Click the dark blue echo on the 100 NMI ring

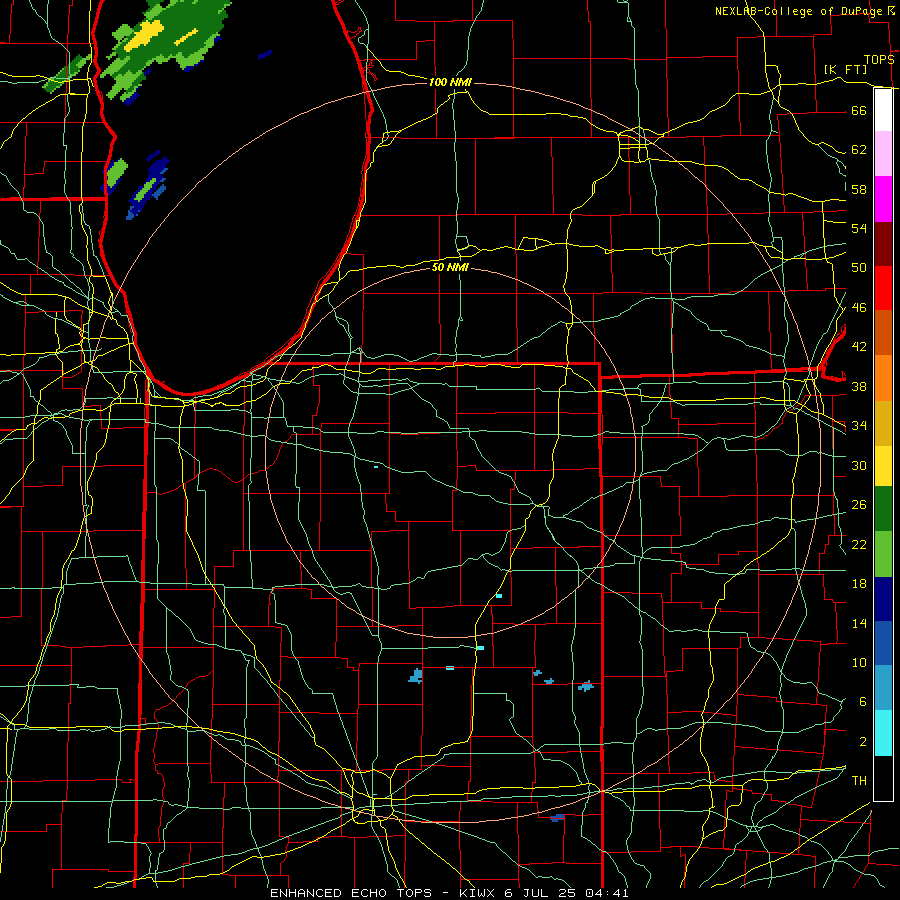tap(557, 818)
